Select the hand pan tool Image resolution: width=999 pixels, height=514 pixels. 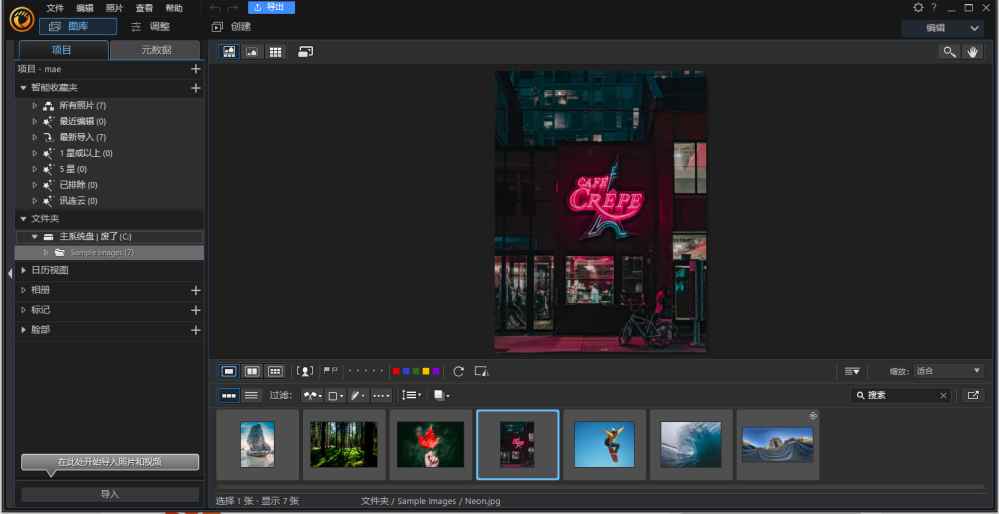(x=973, y=52)
